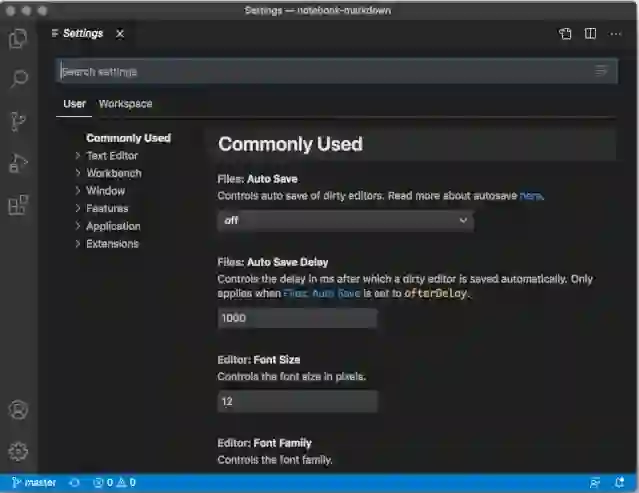Switch to the Workspace settings tab
639x493 pixels.
tap(126, 104)
